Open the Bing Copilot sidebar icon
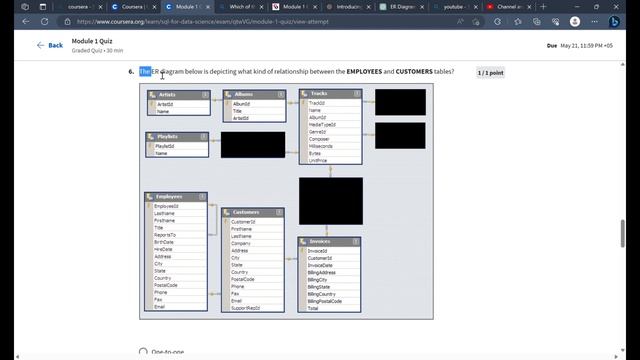640x360 pixels. pos(614,22)
